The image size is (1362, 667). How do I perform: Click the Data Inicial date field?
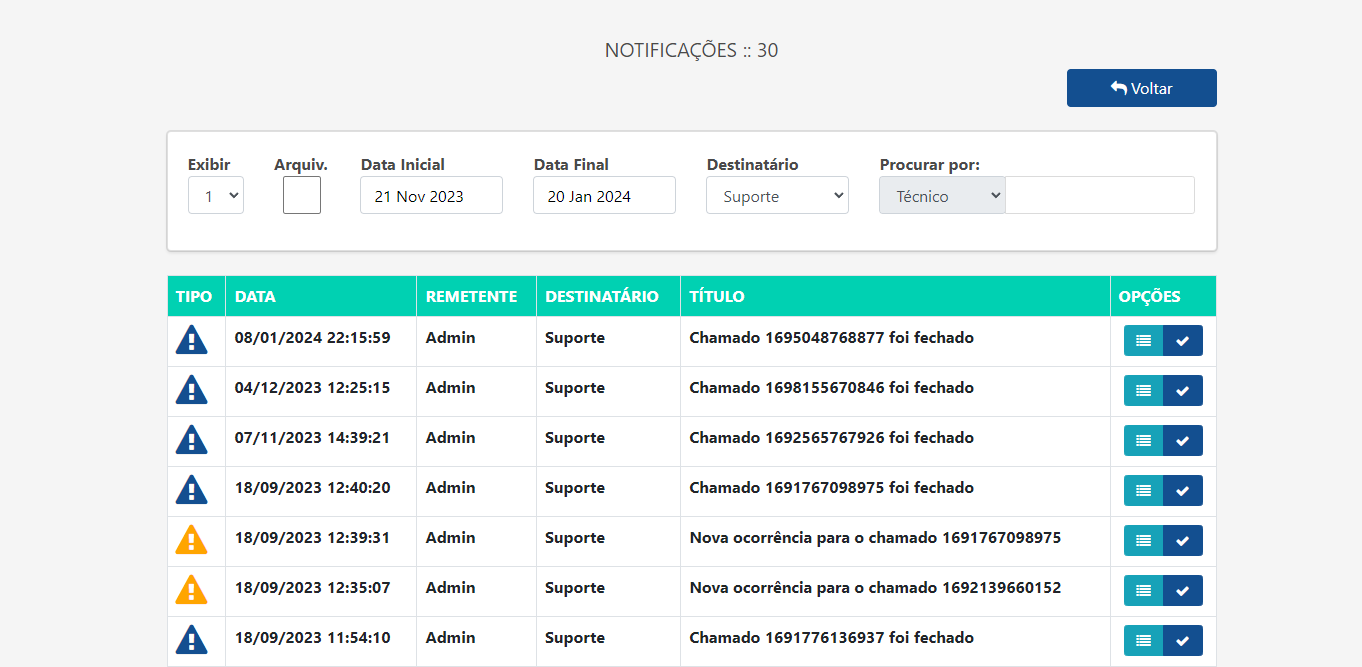point(430,195)
